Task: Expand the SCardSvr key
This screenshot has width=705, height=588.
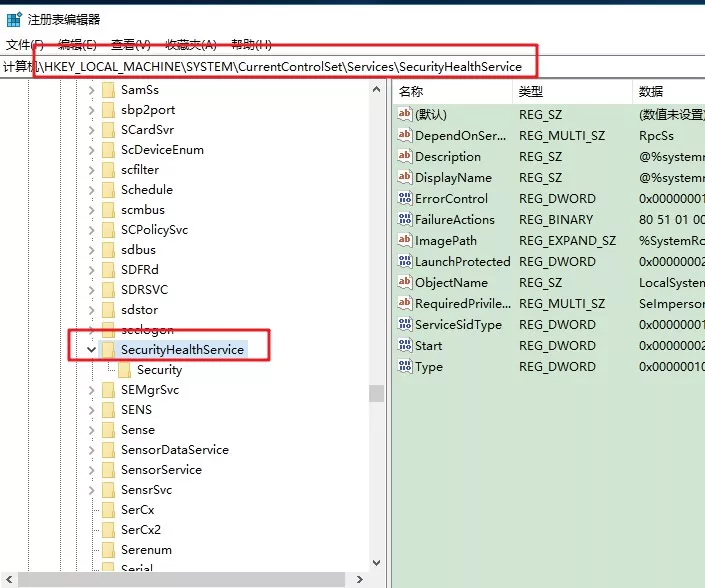Action: [91, 130]
